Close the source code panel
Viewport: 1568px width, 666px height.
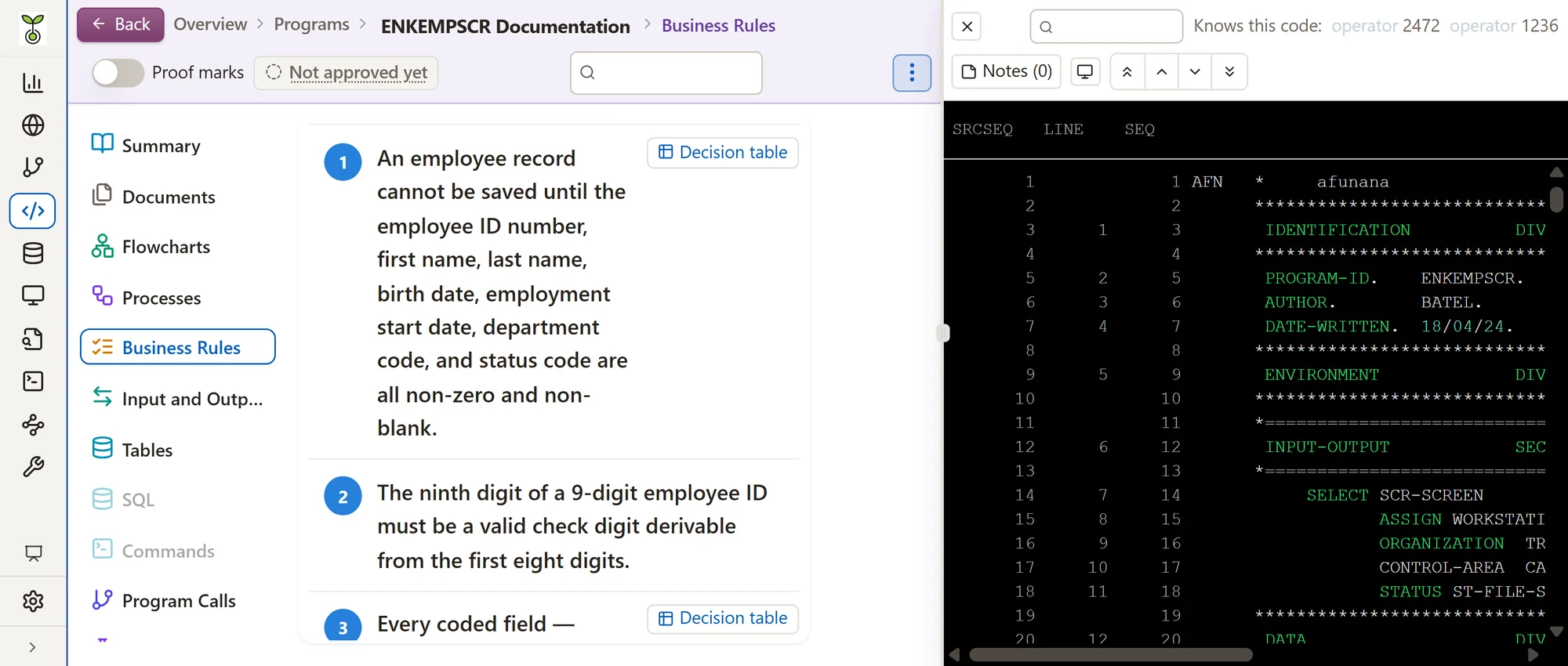(967, 27)
